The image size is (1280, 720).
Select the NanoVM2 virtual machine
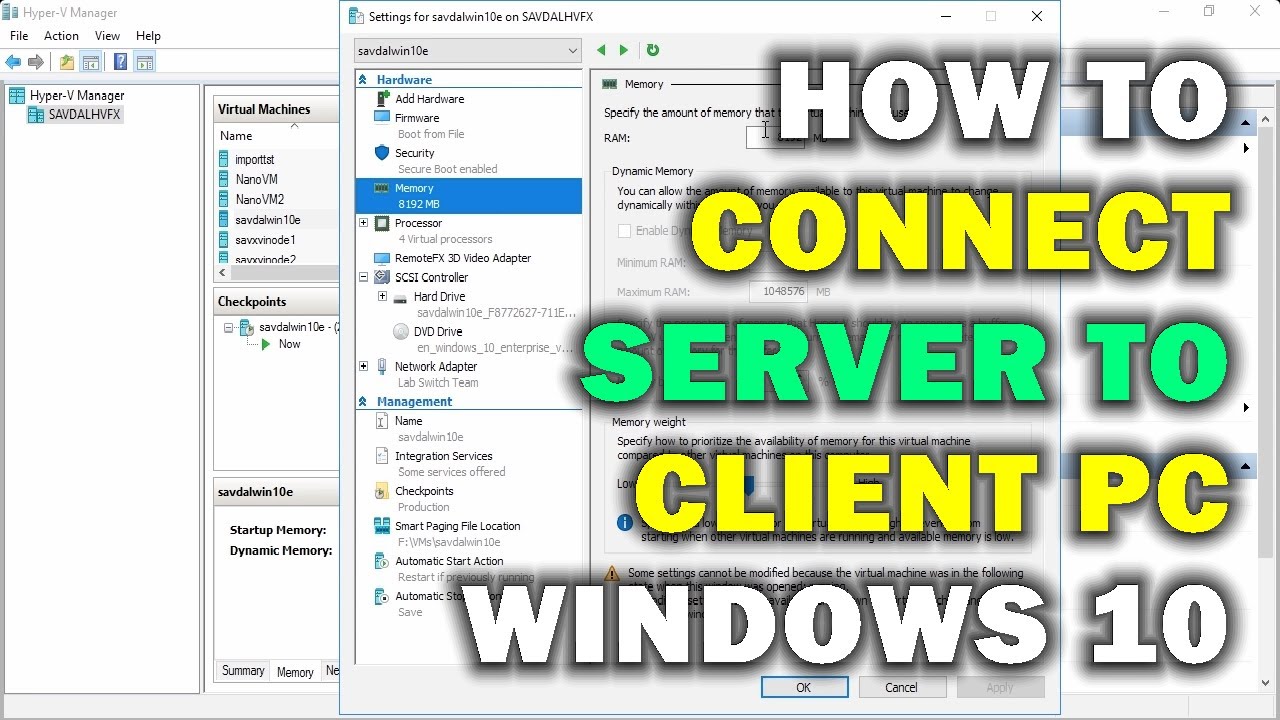(259, 200)
